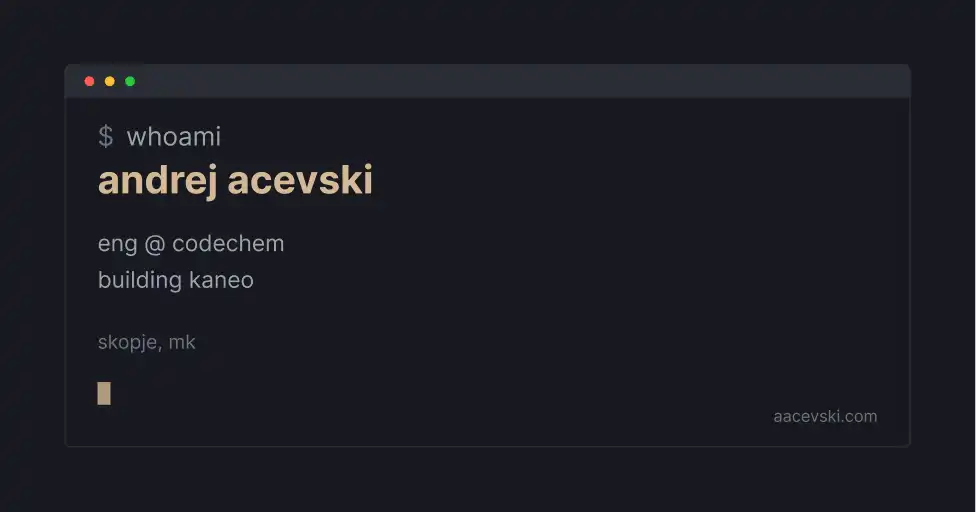Screen dimensions: 976x512
Task: Click the mk country code
Action: click(182, 343)
